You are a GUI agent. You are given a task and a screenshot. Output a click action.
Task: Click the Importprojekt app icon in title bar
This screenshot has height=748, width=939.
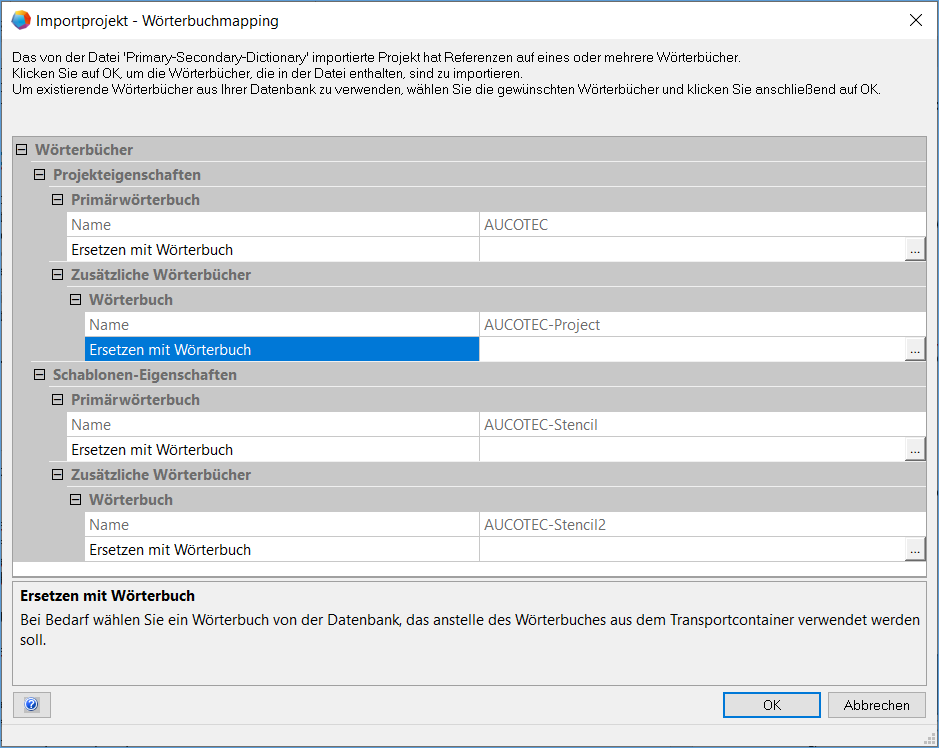coord(20,20)
